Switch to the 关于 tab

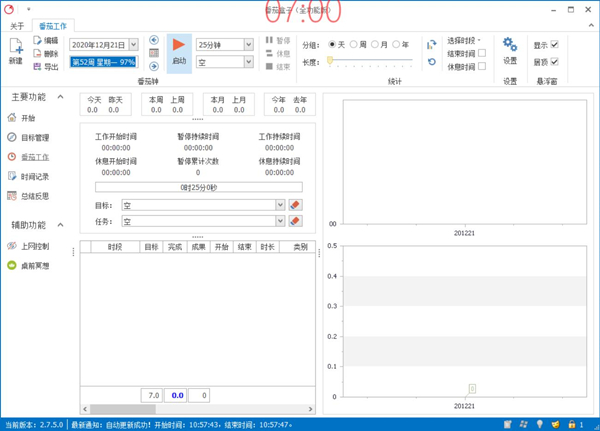(x=17, y=26)
